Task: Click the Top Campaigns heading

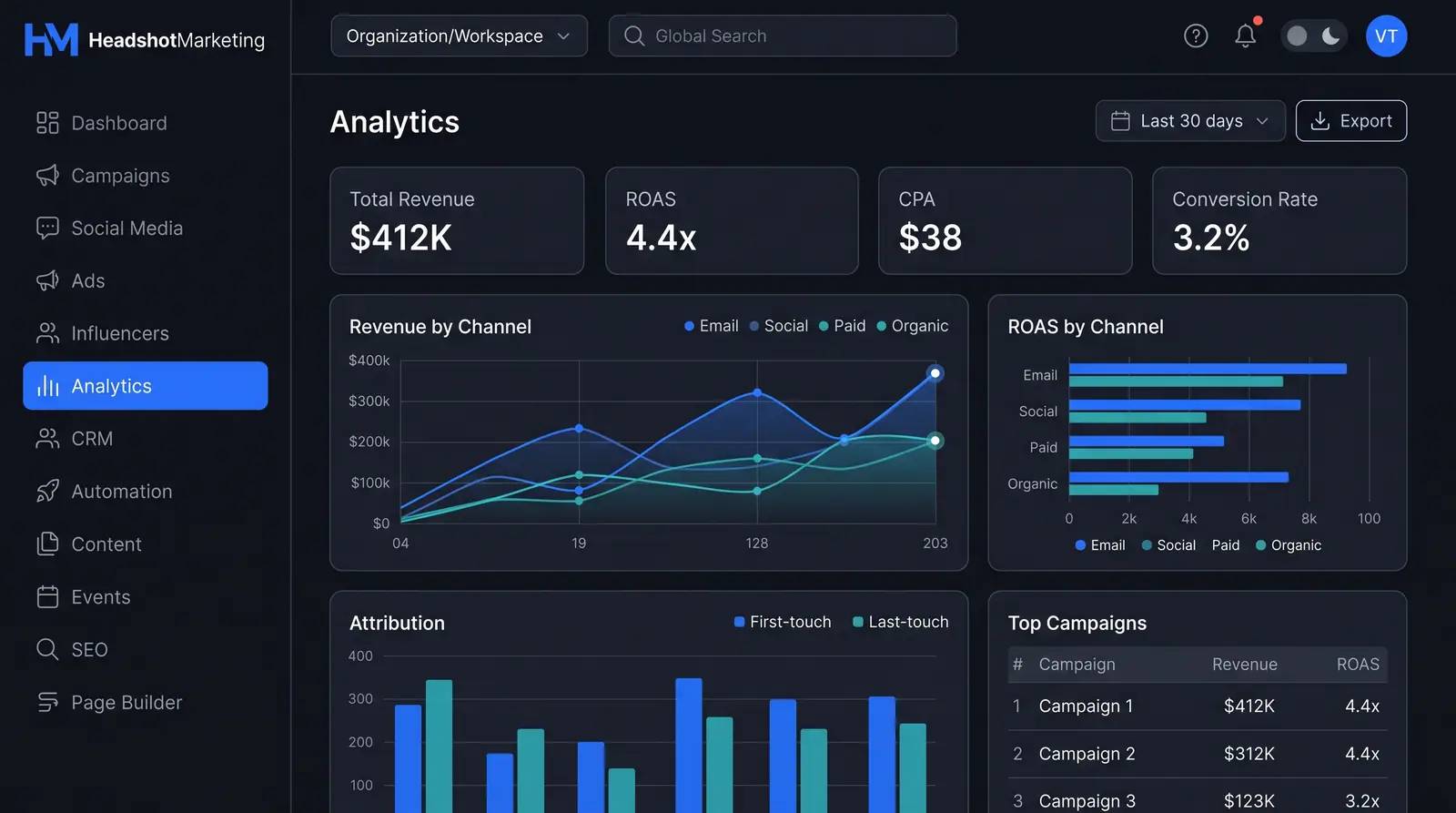Action: 1077,624
